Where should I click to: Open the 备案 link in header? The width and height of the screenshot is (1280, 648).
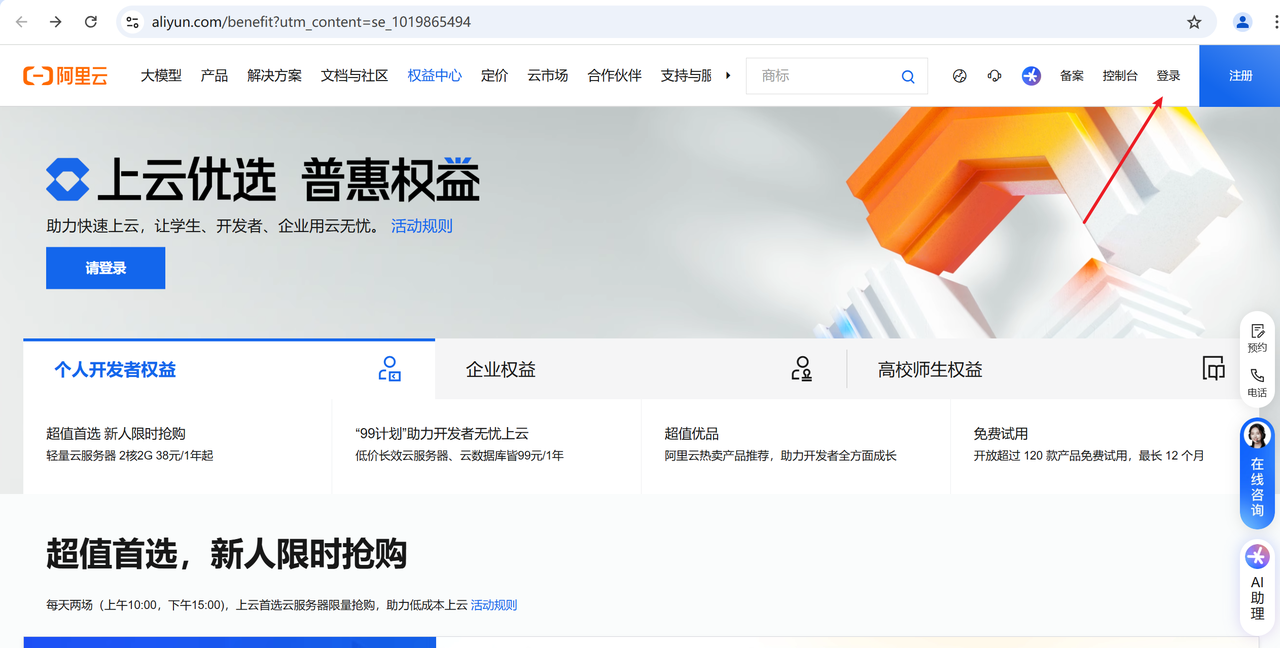coord(1072,76)
